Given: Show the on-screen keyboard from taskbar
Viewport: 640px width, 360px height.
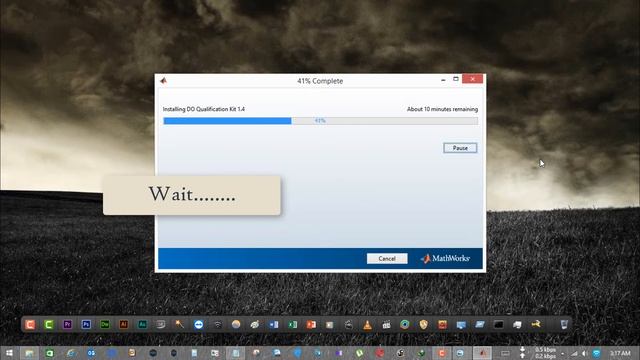Looking at the screenshot, I should pos(505,353).
